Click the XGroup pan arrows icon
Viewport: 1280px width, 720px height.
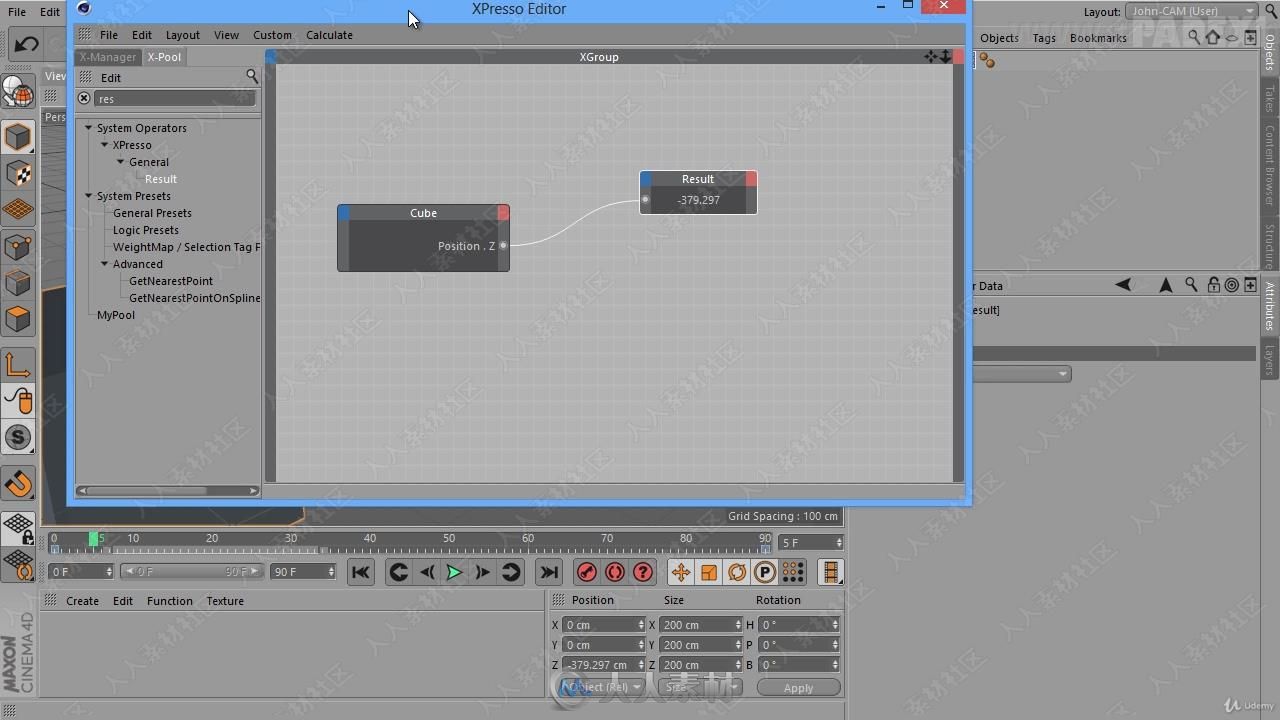[930, 57]
